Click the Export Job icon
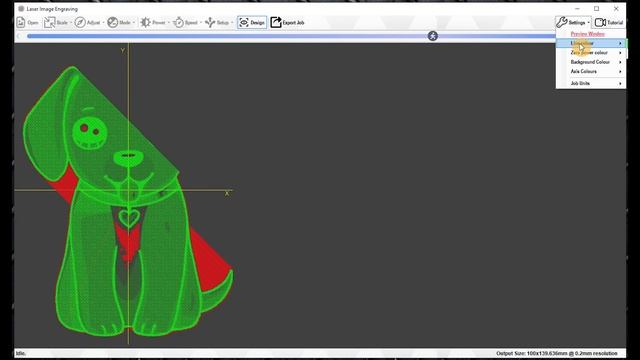 pyautogui.click(x=276, y=22)
